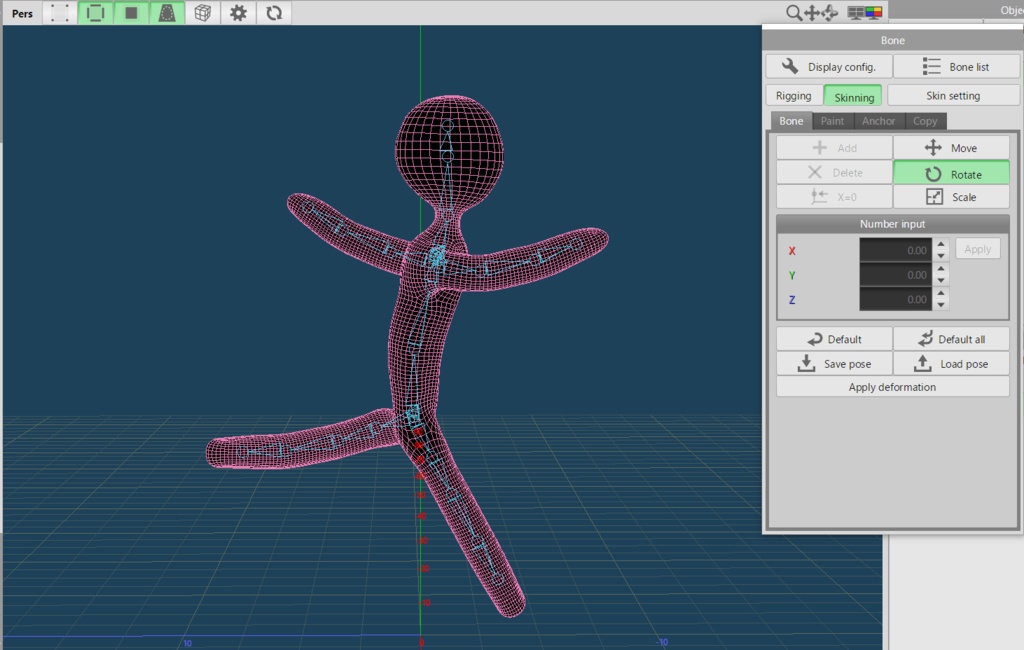Click Apply deformation
This screenshot has width=1024, height=650.
click(892, 387)
